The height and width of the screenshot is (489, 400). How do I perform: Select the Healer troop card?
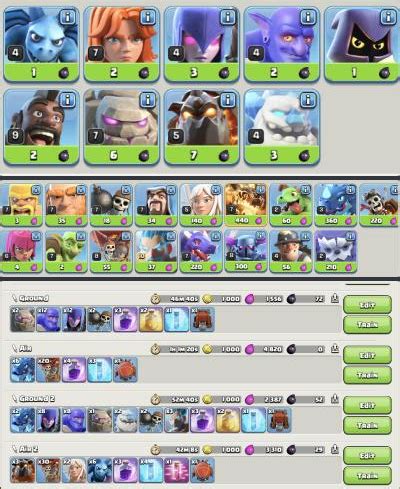(x=201, y=205)
